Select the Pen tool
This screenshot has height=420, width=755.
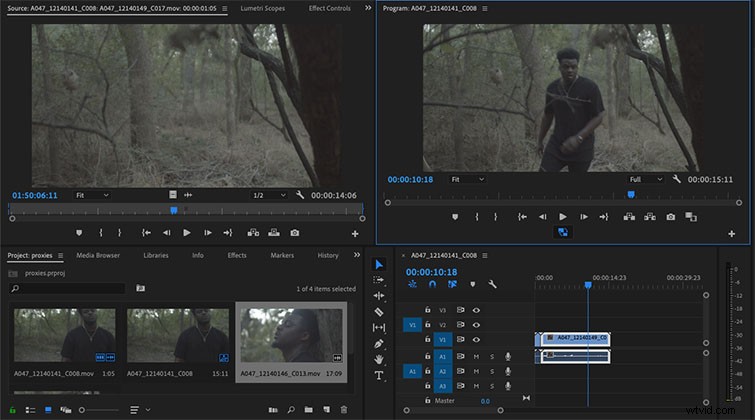pos(379,343)
